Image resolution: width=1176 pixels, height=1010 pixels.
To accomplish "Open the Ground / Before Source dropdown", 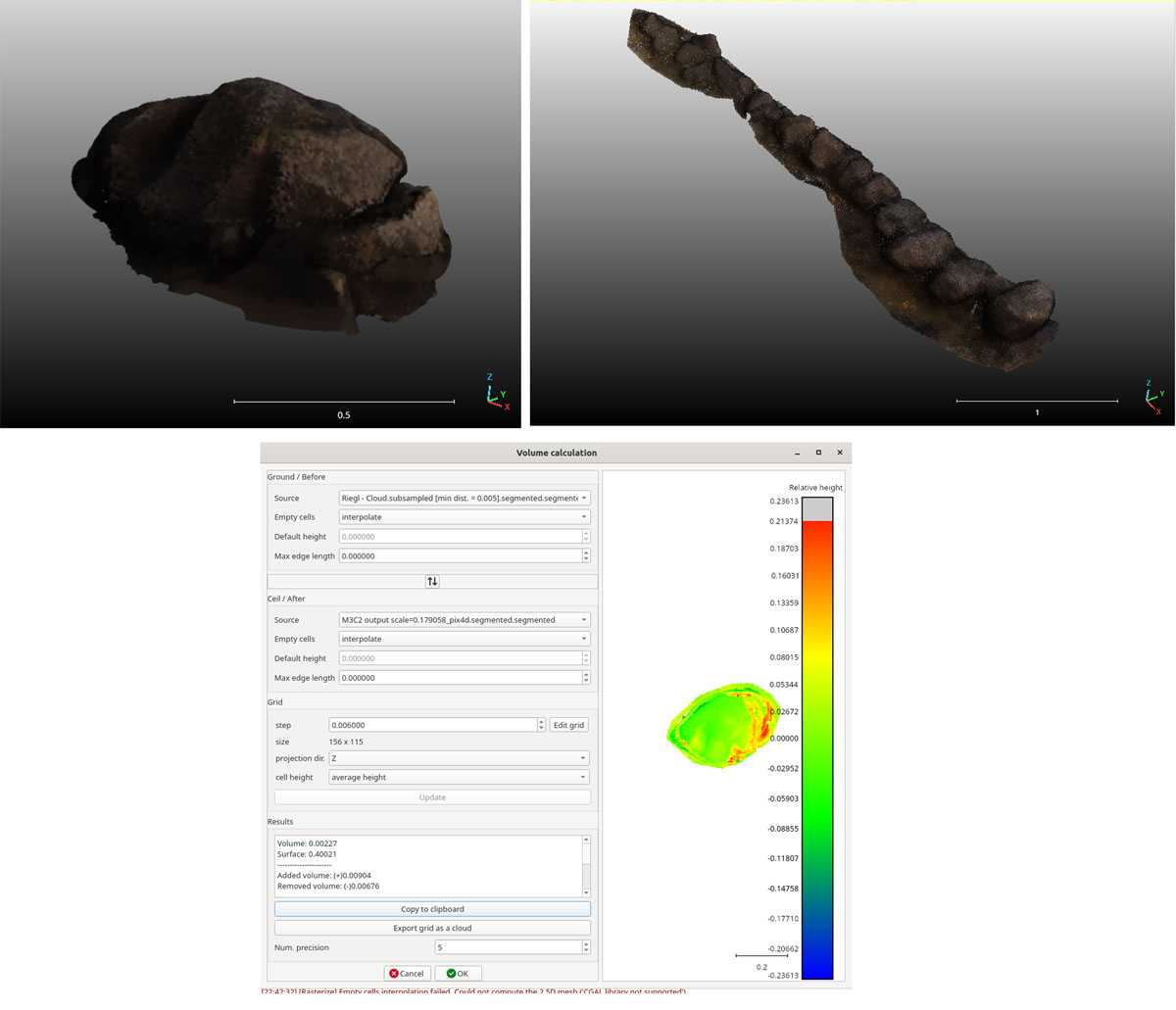I will [464, 498].
